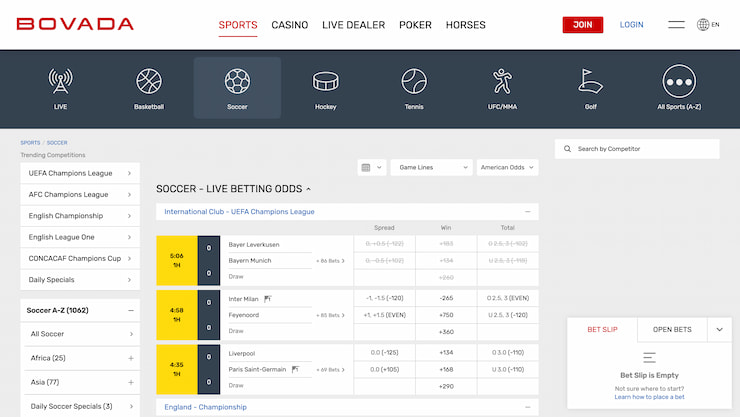
Task: Open the calendar view dropdown
Action: click(372, 167)
